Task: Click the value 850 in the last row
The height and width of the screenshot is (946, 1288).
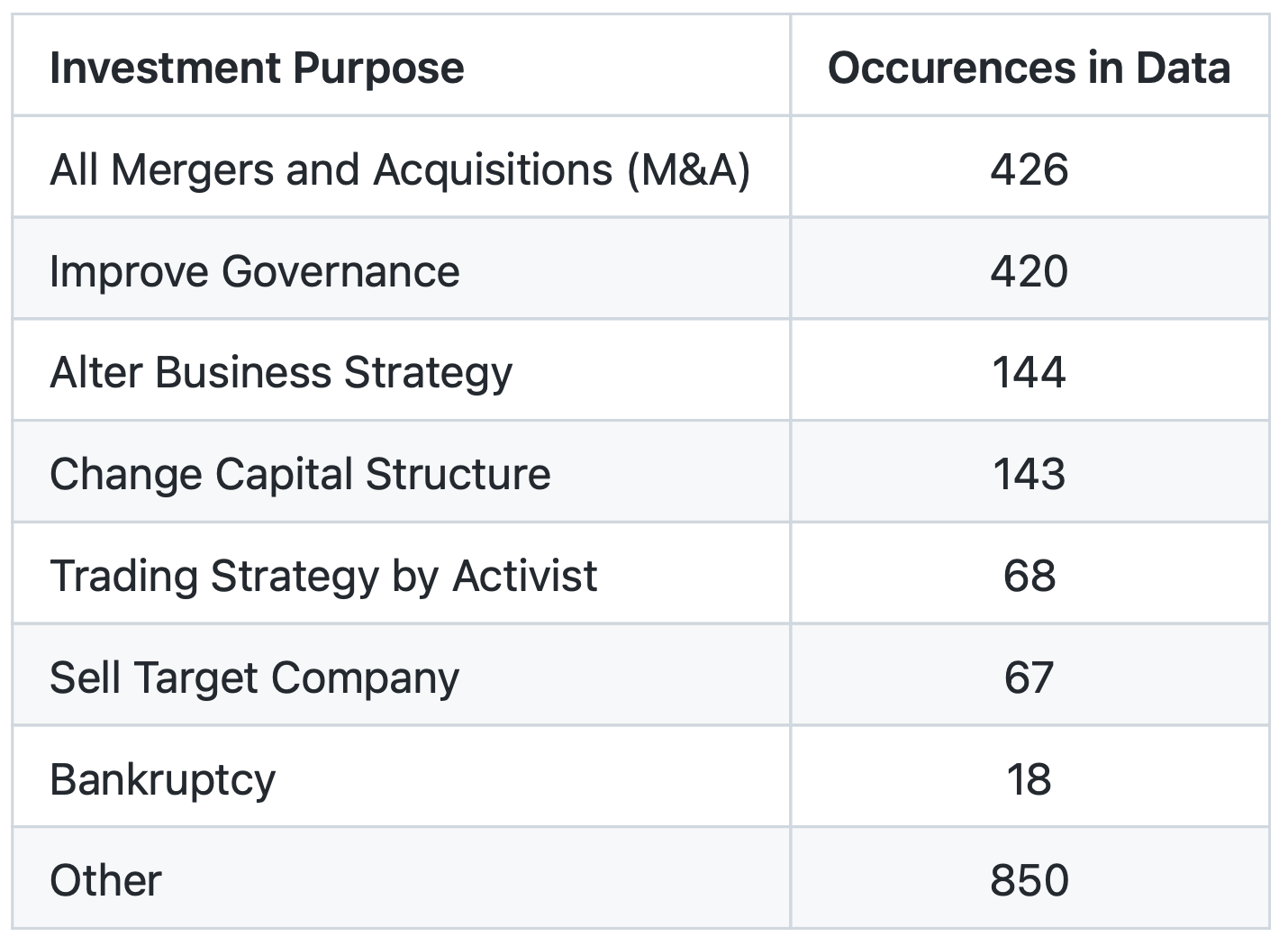Action: click(1029, 881)
